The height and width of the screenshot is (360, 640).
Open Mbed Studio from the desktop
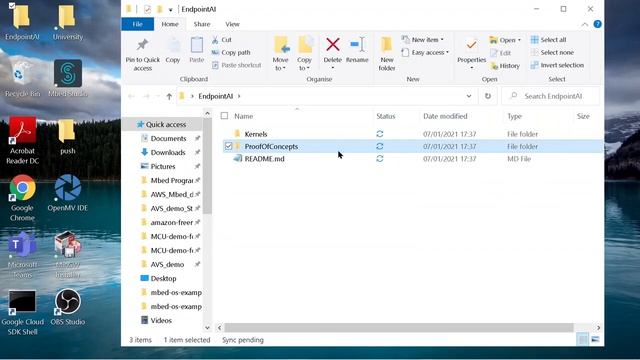(68, 79)
